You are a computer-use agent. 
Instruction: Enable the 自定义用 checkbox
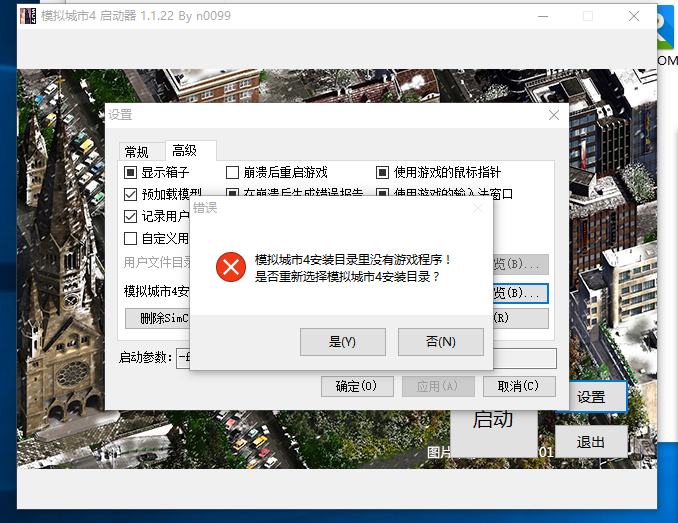tap(130, 238)
